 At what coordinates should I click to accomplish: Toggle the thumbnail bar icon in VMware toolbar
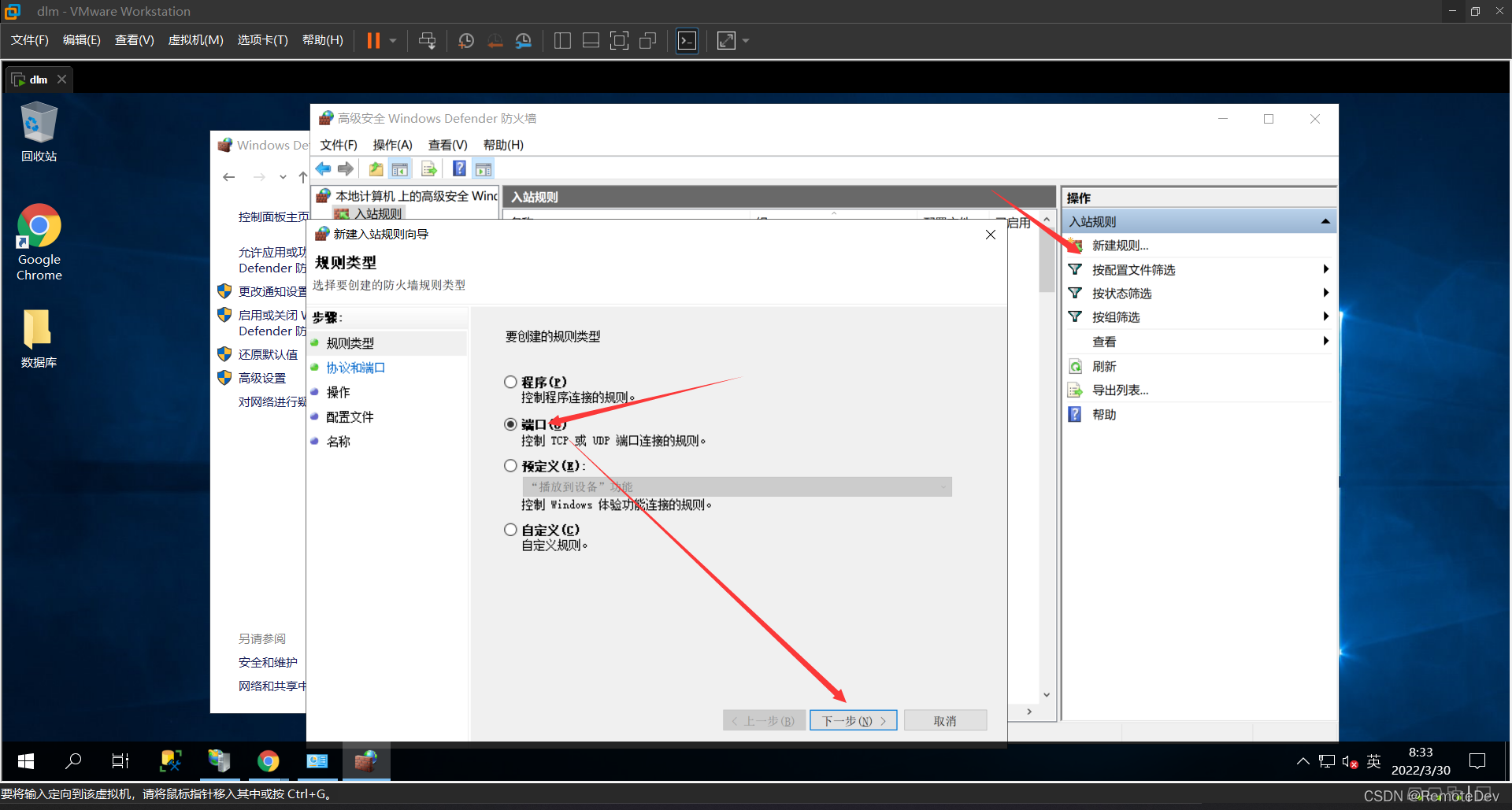[x=591, y=40]
